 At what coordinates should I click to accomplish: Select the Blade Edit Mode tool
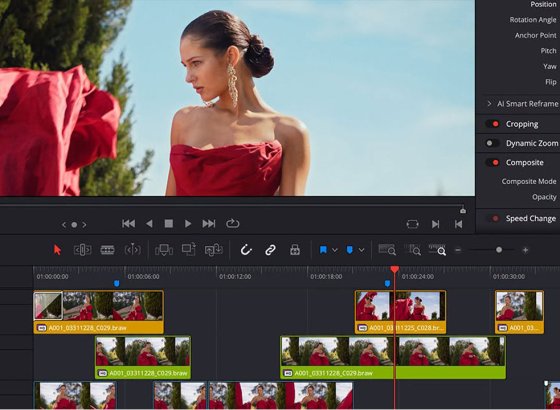point(132,250)
